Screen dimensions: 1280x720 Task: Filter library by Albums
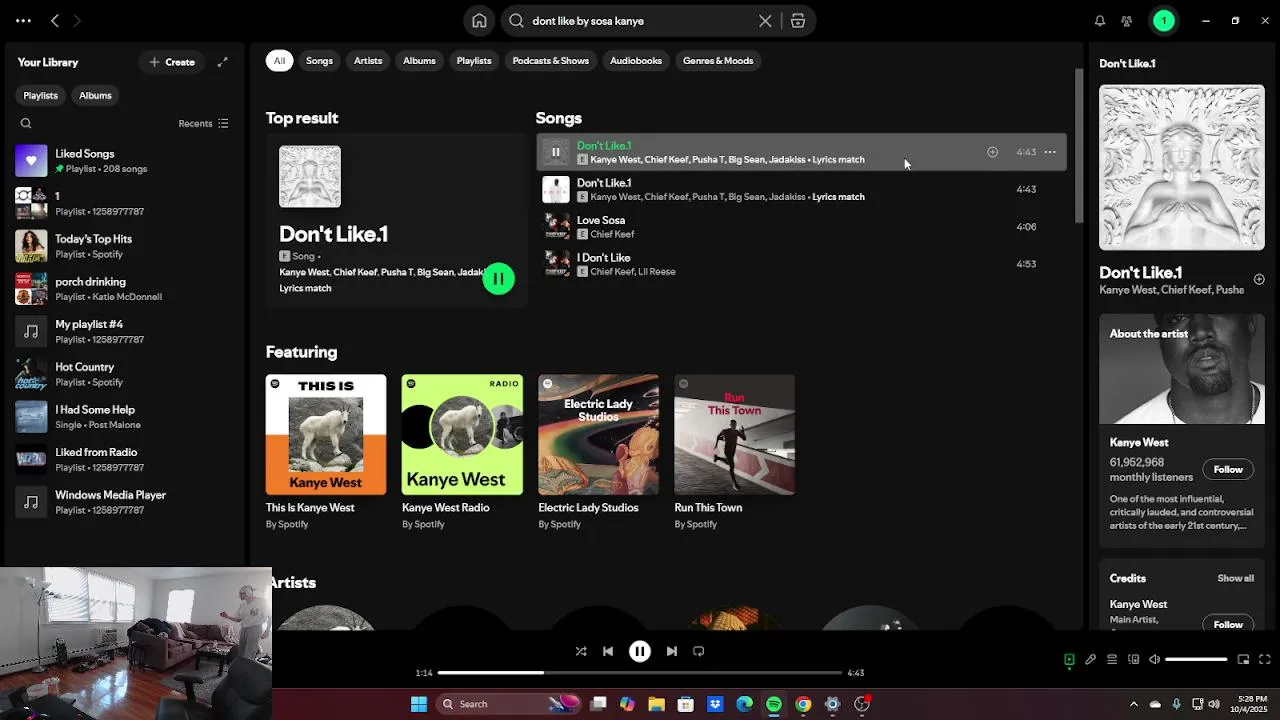coord(95,95)
